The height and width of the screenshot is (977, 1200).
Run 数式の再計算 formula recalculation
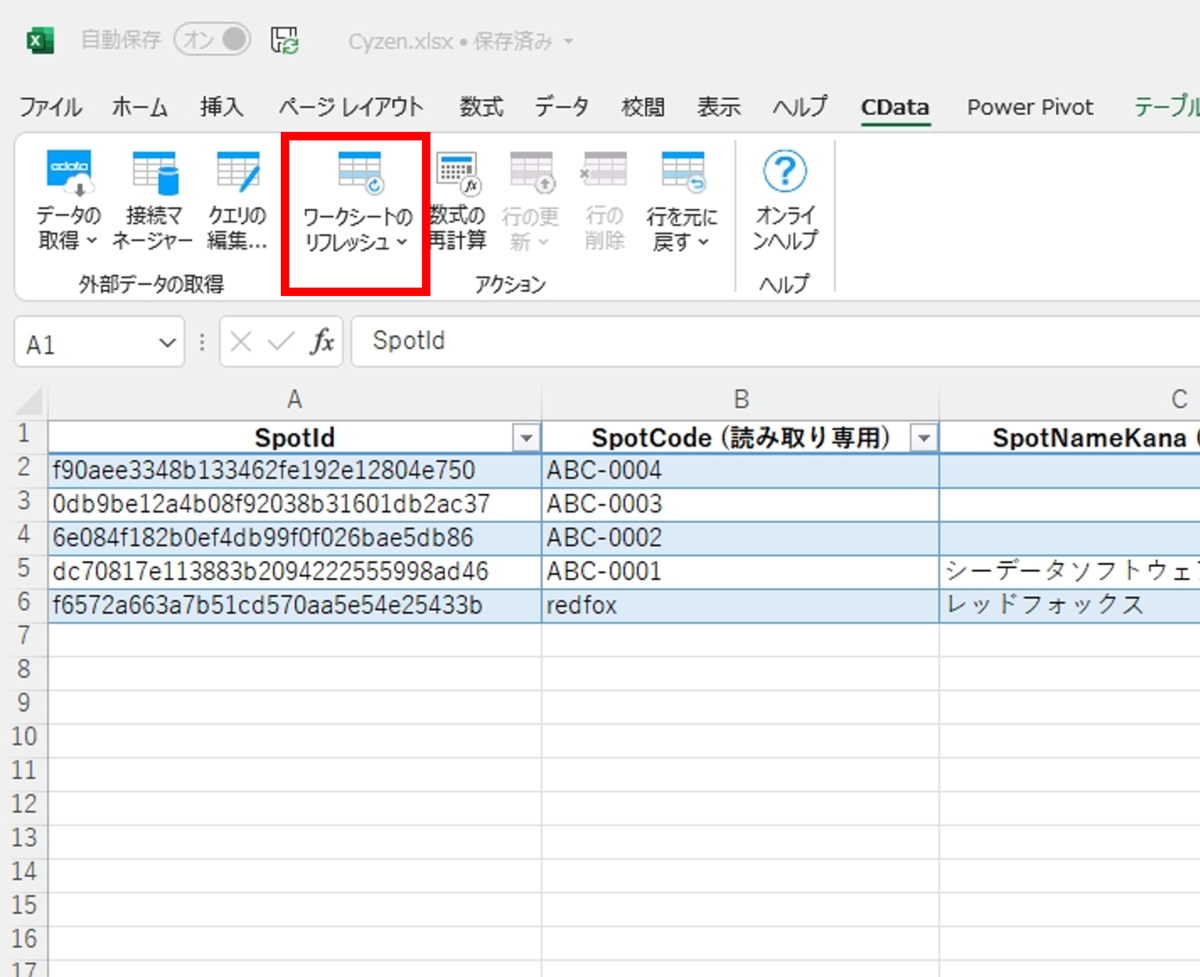point(458,200)
